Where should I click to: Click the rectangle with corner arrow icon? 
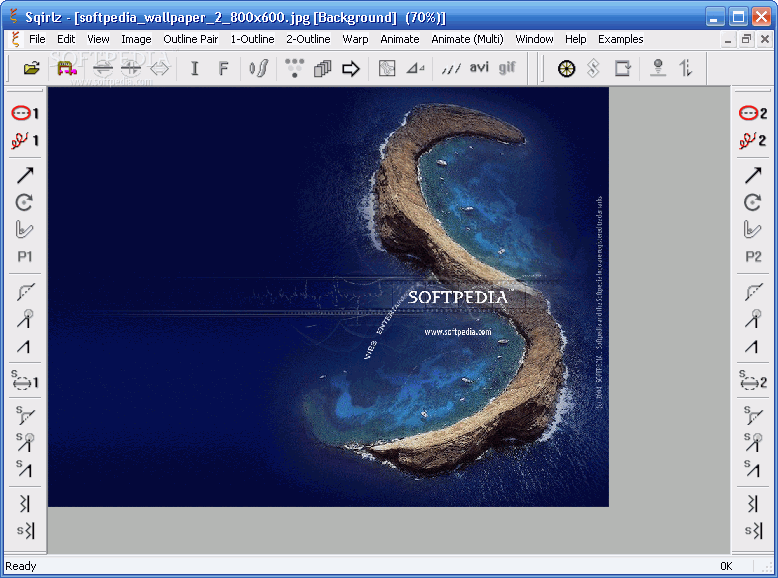[x=623, y=68]
